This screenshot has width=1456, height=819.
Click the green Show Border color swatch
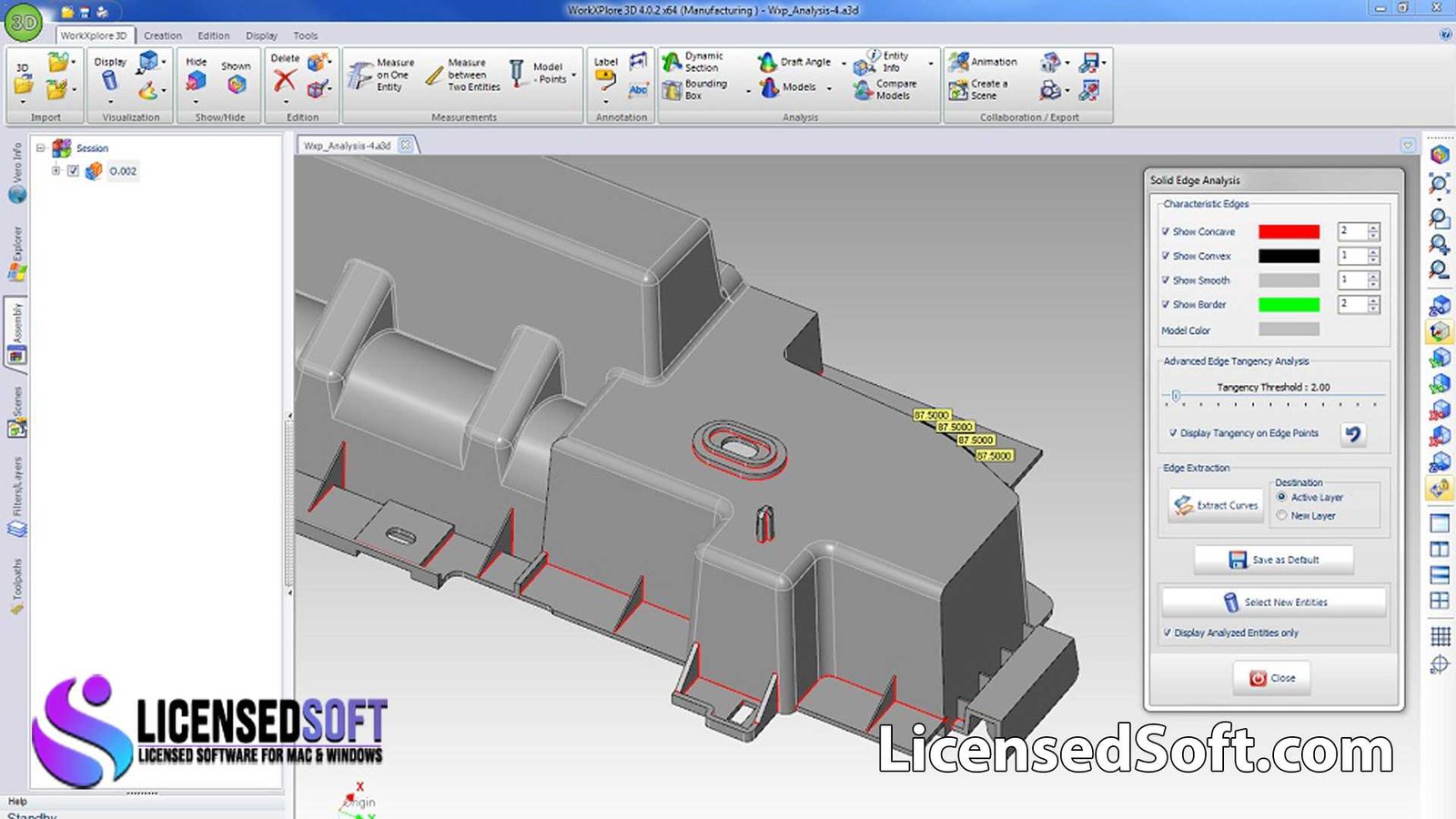coord(1289,305)
